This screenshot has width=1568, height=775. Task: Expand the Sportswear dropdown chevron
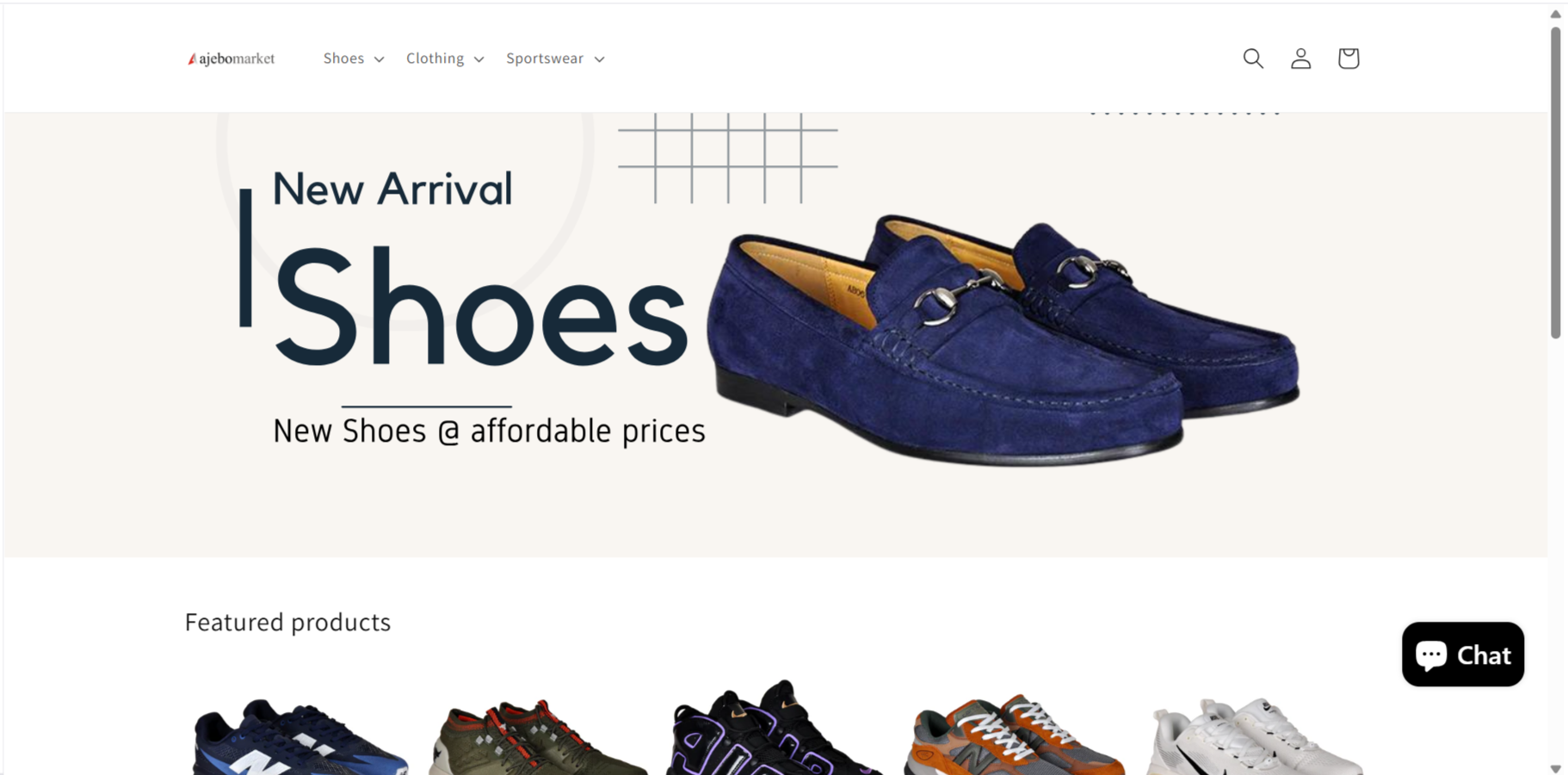click(x=600, y=59)
